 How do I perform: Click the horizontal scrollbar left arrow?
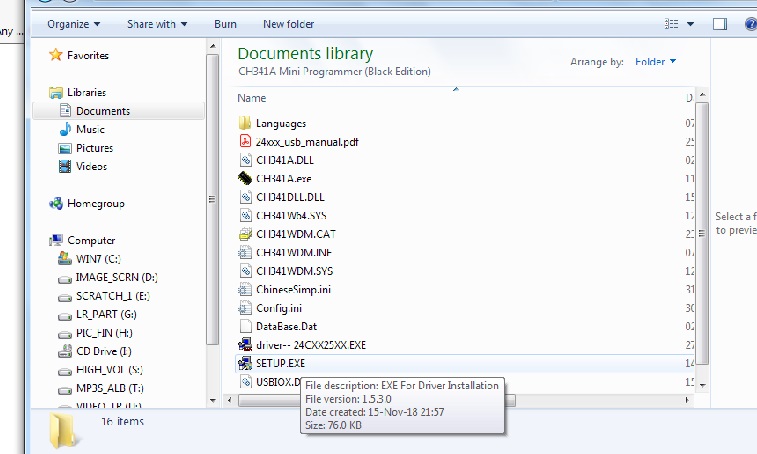click(229, 400)
